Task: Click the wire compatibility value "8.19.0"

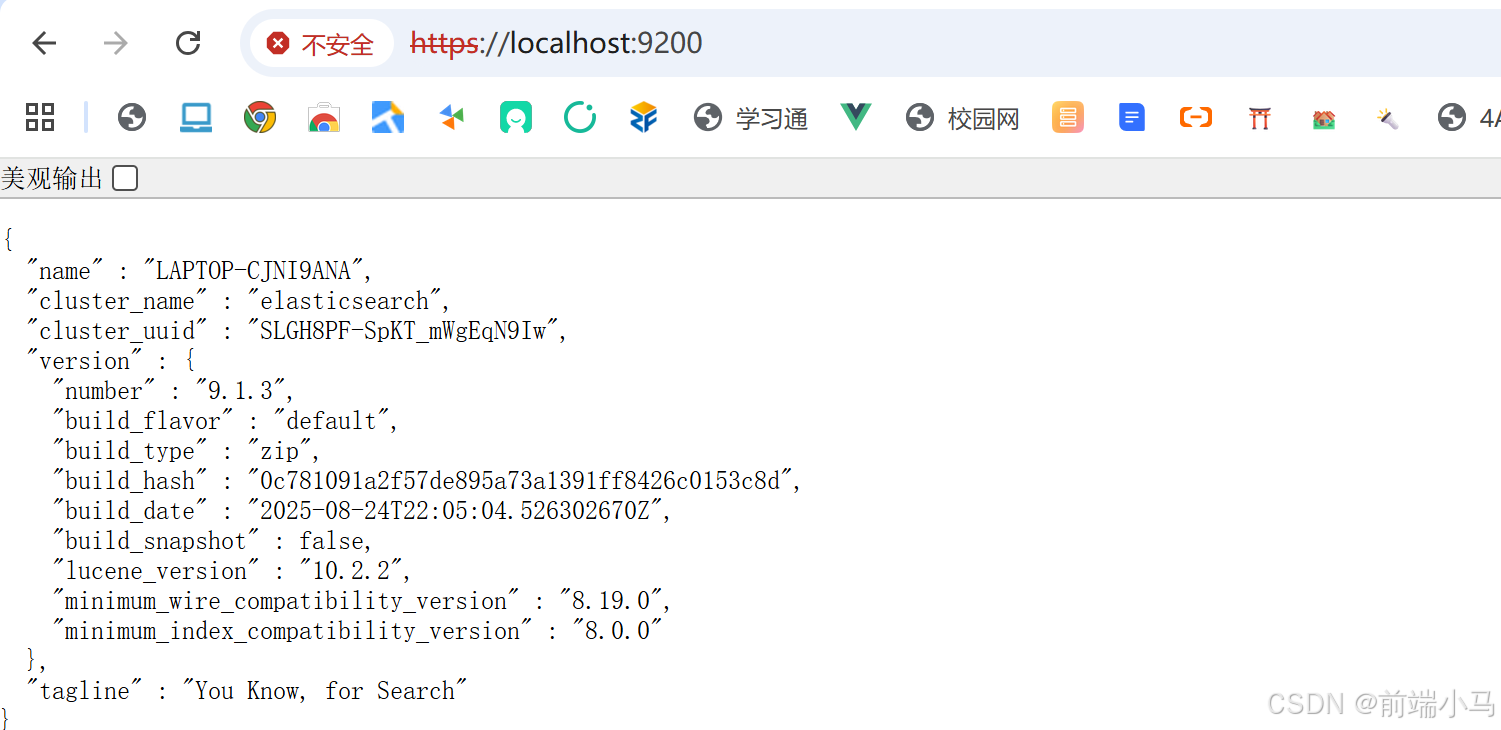Action: pyautogui.click(x=611, y=600)
